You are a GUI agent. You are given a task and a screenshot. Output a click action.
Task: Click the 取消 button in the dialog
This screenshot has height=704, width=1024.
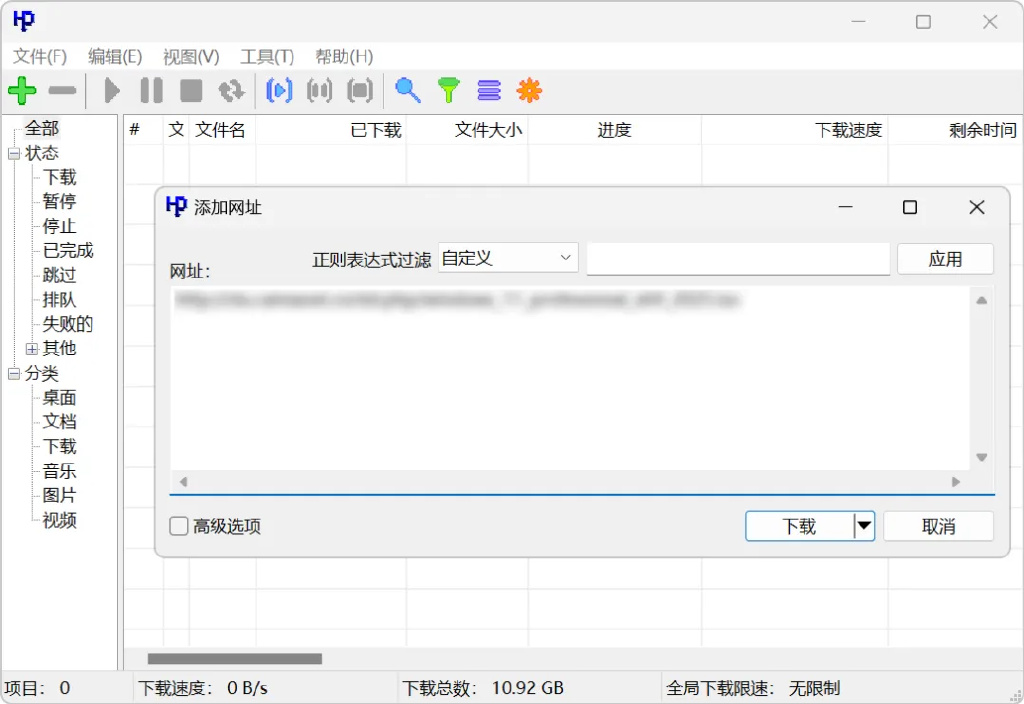tap(938, 526)
